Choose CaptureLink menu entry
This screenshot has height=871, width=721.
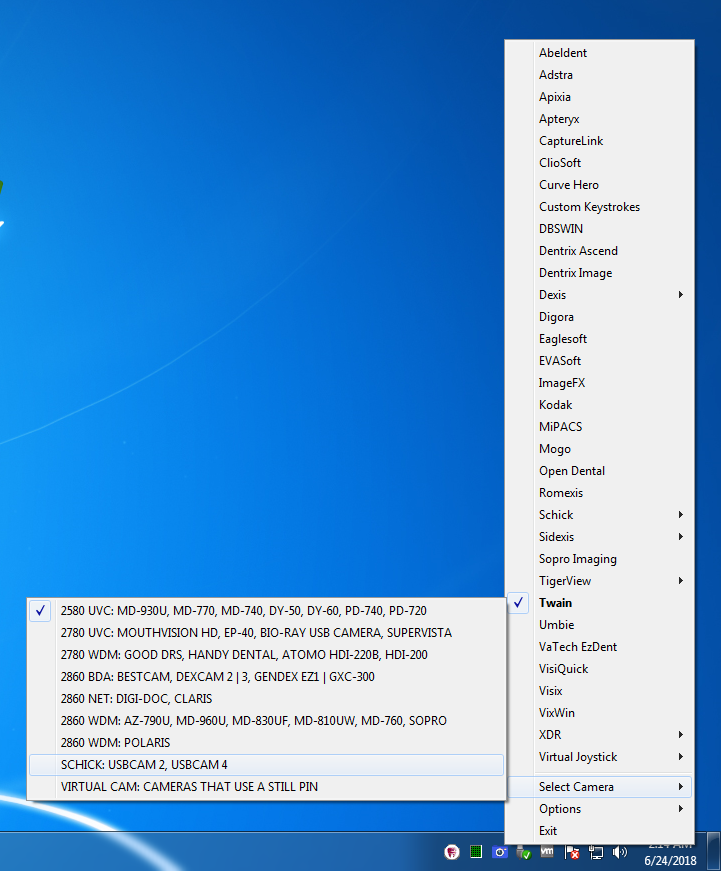click(600, 141)
